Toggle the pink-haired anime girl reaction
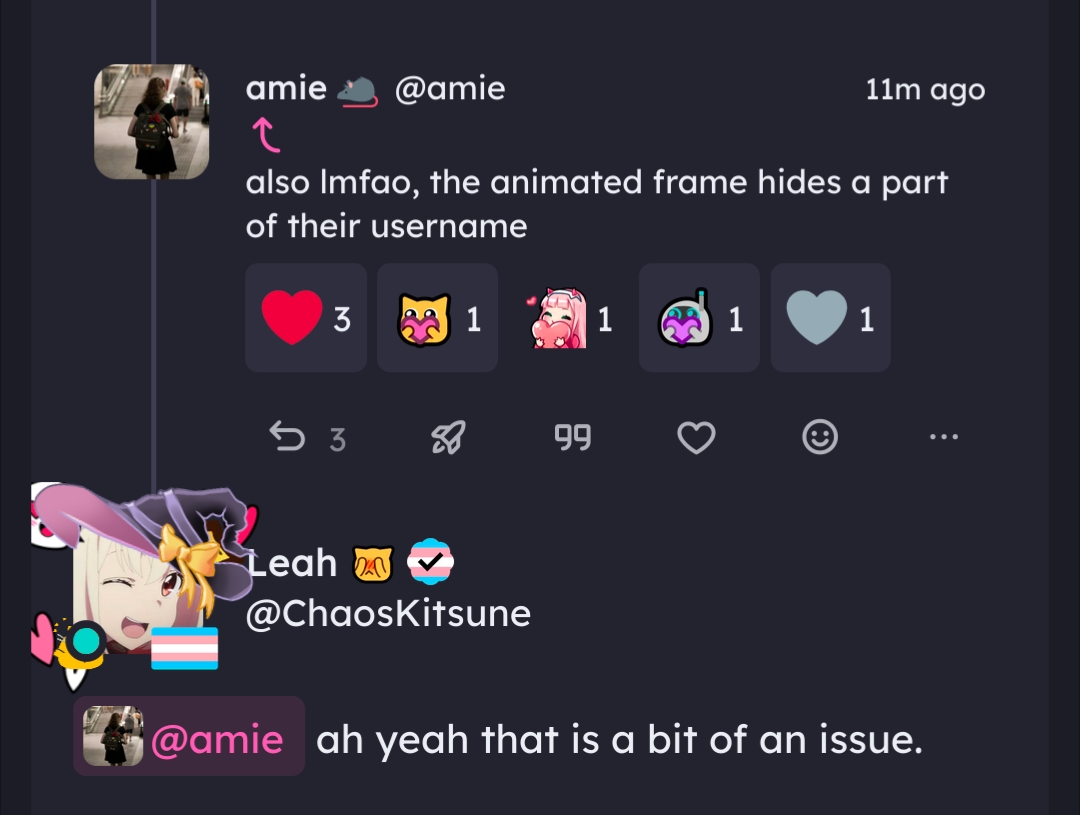 pos(568,318)
